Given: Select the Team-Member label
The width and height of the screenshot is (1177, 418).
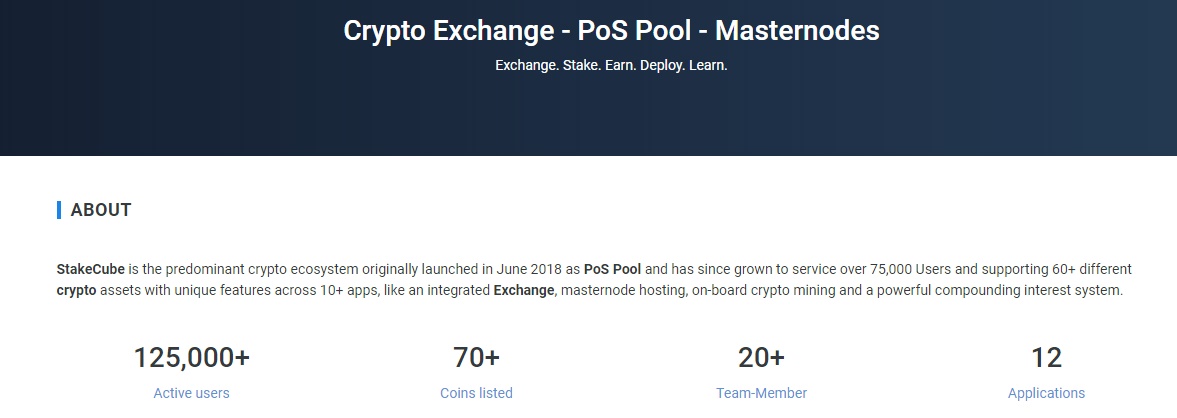Looking at the screenshot, I should pos(761,392).
